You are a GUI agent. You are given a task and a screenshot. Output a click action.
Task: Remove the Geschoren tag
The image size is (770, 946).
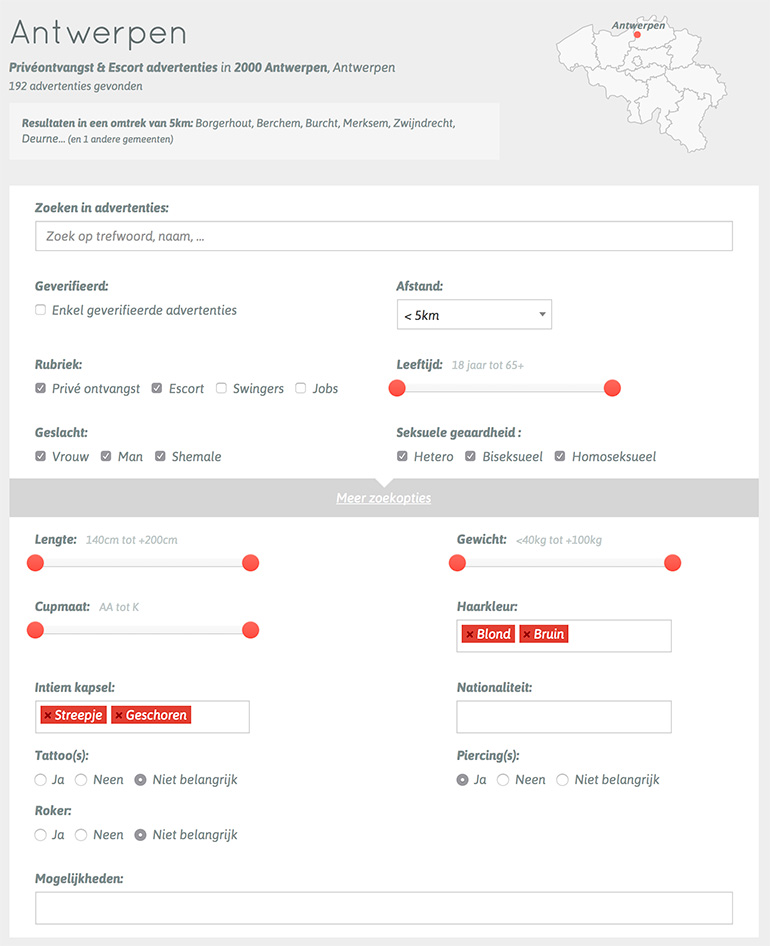(x=118, y=716)
